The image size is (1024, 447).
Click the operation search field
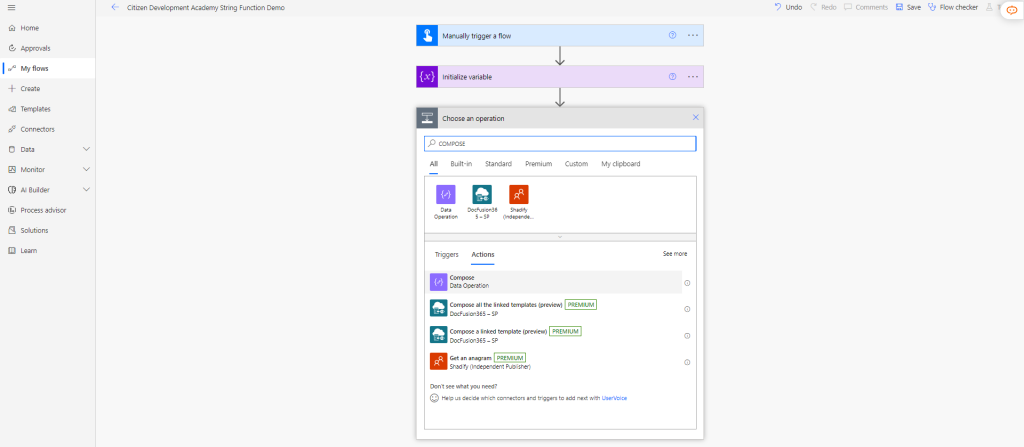[560, 143]
